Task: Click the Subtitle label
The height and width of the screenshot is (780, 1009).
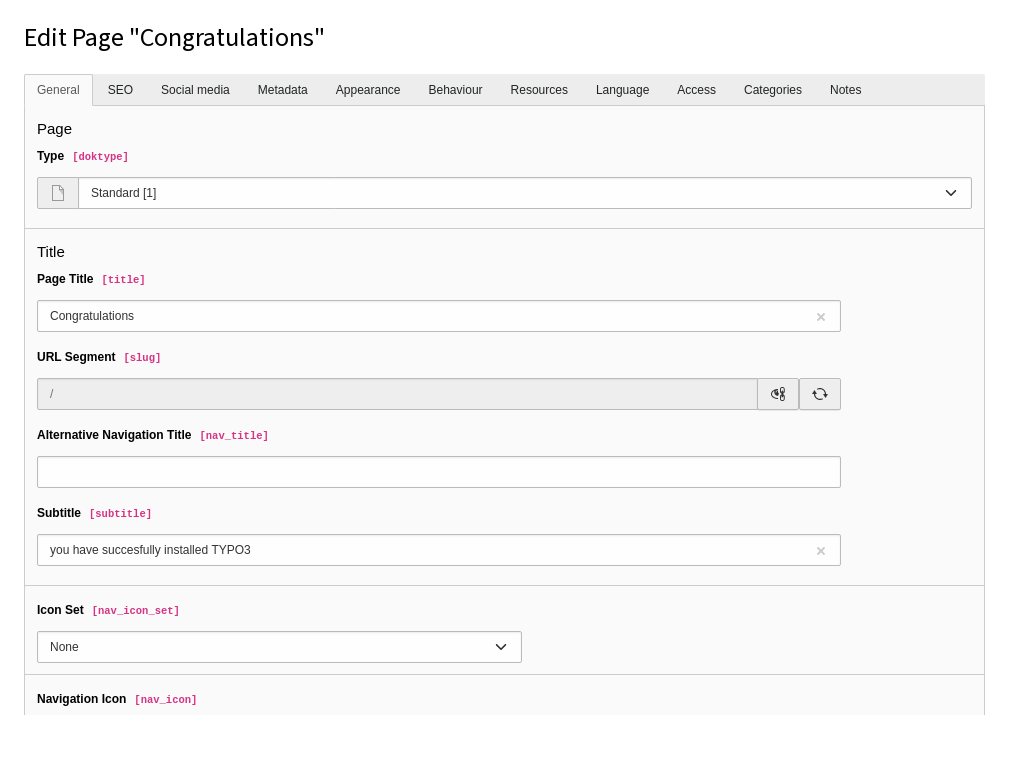Action: tap(59, 513)
